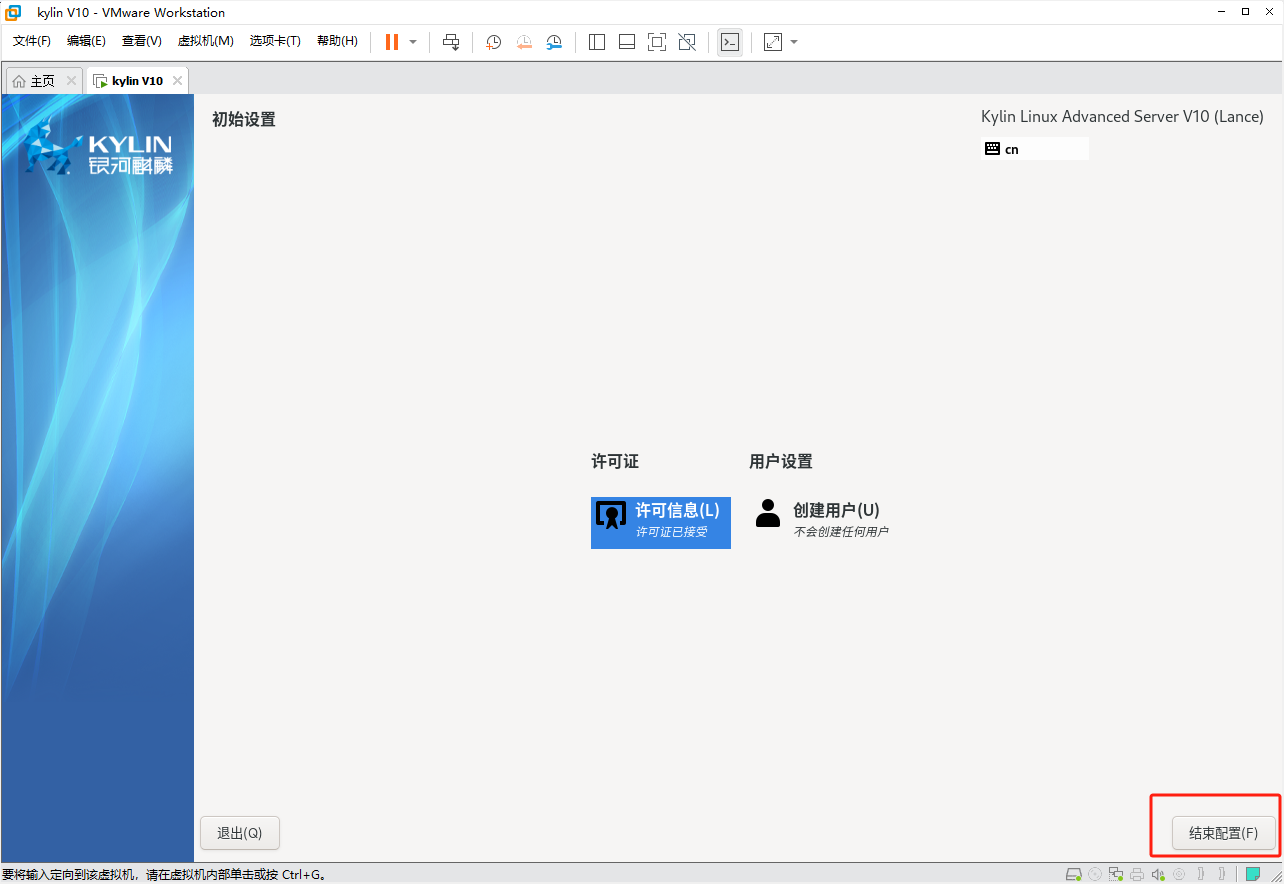Open the 虚拟机(M) menu

tap(205, 41)
